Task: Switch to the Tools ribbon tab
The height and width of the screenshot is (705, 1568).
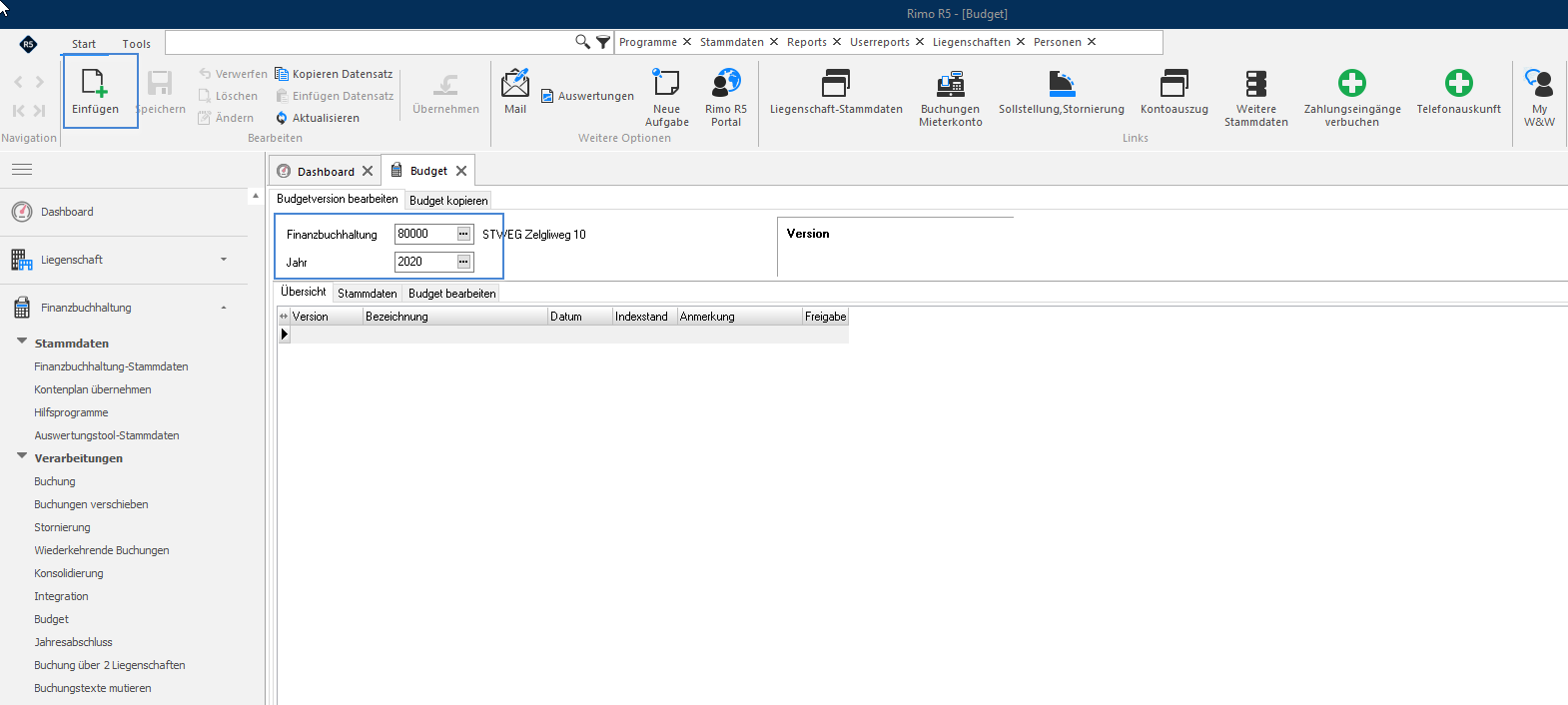Action: point(137,44)
